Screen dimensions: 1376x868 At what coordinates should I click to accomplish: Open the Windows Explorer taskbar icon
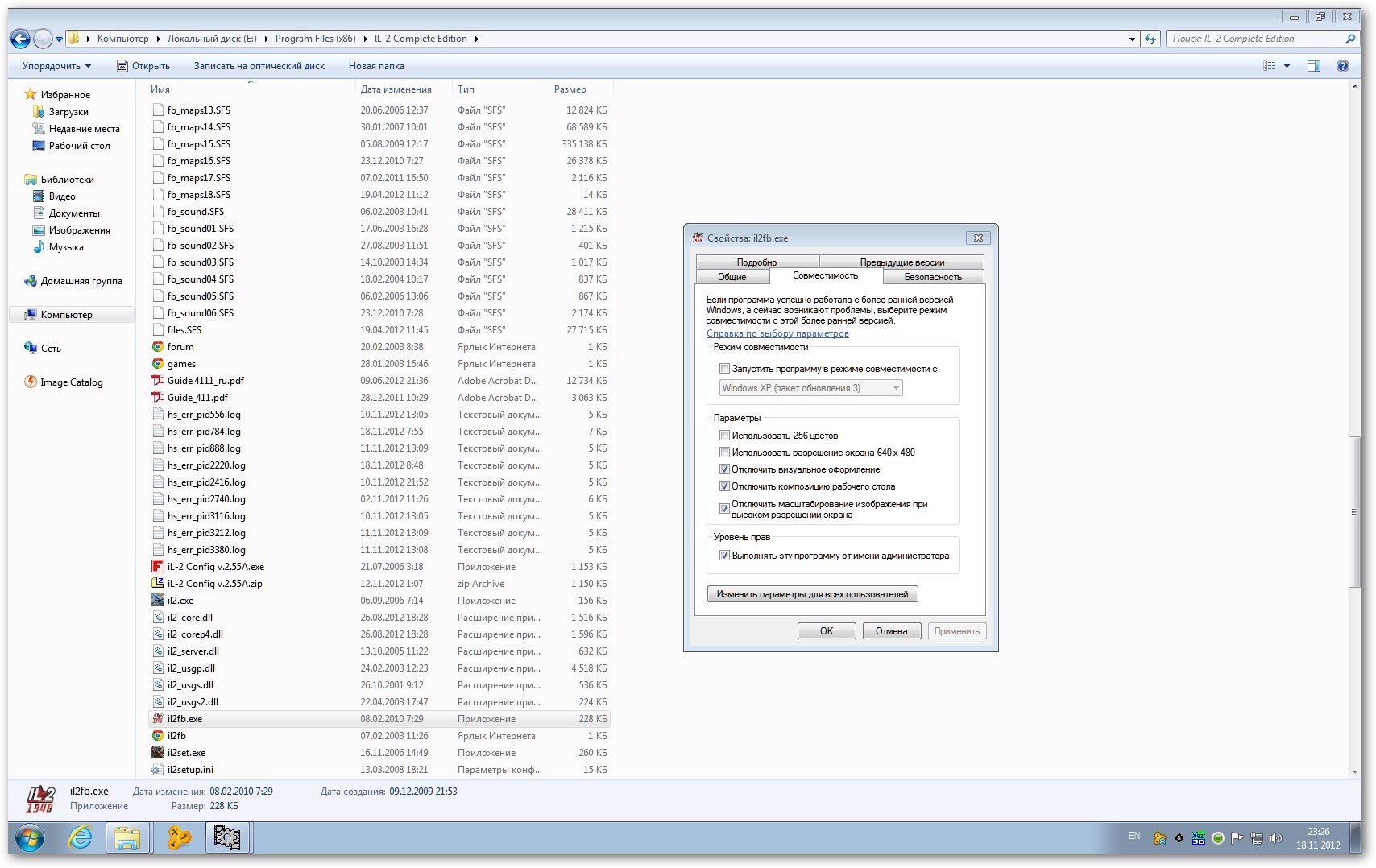pos(127,838)
